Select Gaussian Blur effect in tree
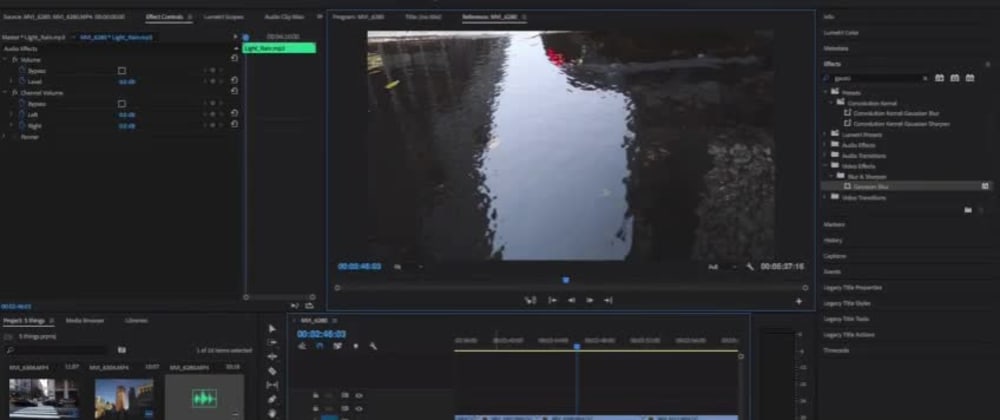The height and width of the screenshot is (420, 1000). click(871, 187)
